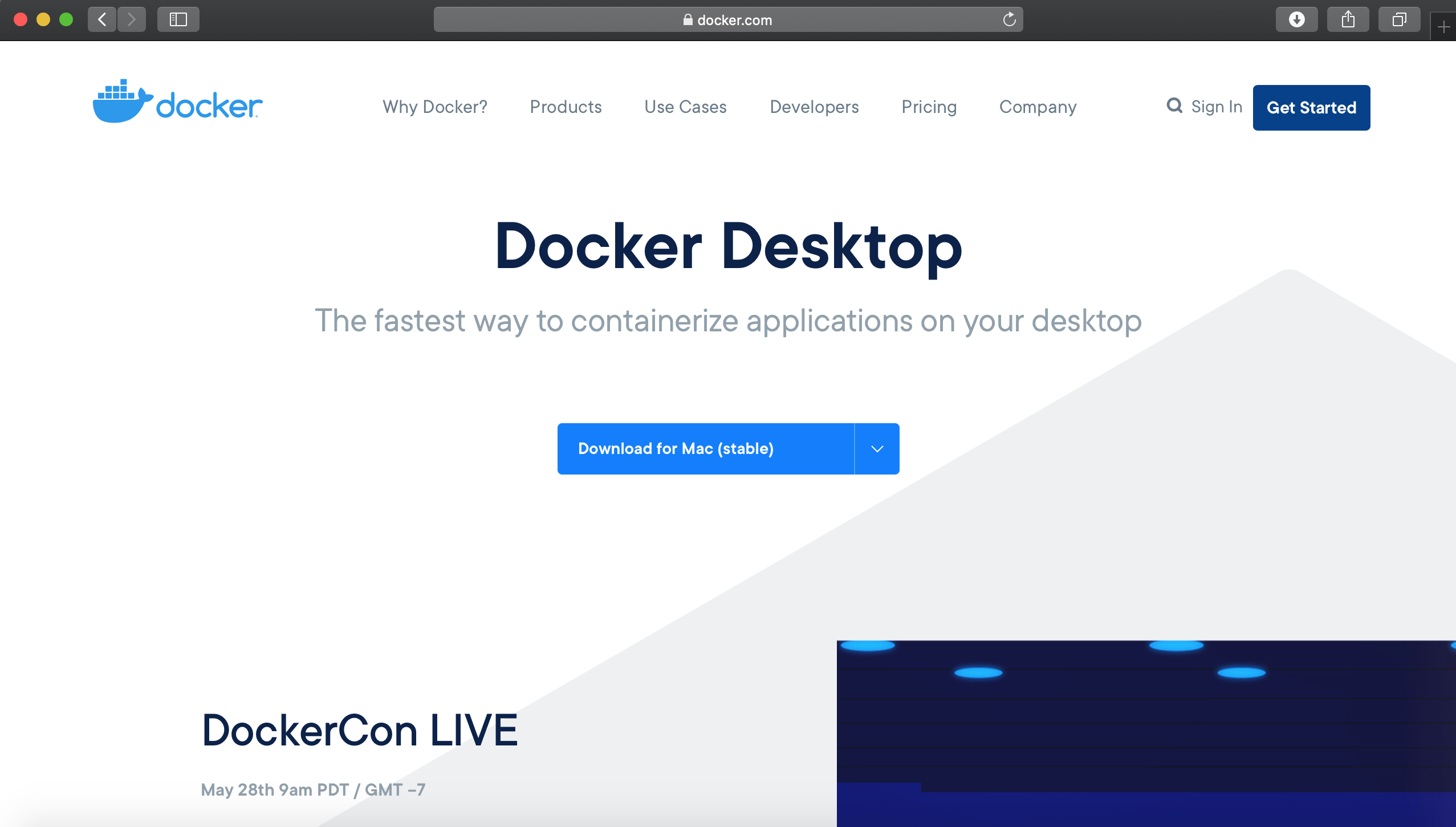Open the Safari share icon
This screenshot has height=827, width=1456.
pyautogui.click(x=1348, y=20)
